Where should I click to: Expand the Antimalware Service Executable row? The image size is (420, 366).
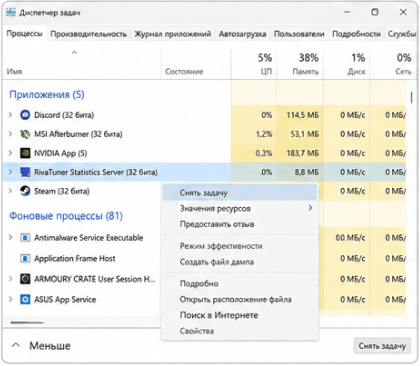[x=10, y=238]
